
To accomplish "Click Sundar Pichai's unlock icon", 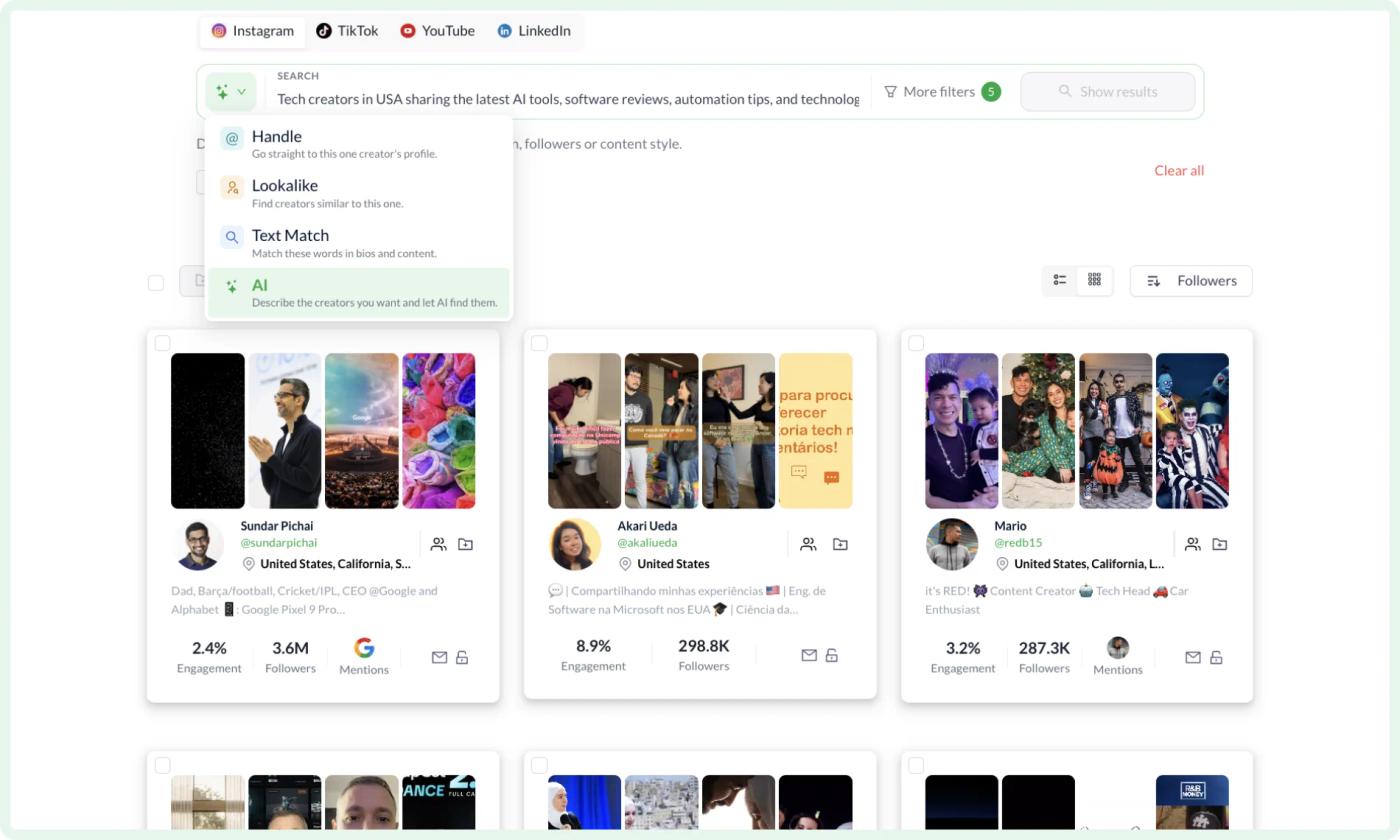I will (462, 657).
